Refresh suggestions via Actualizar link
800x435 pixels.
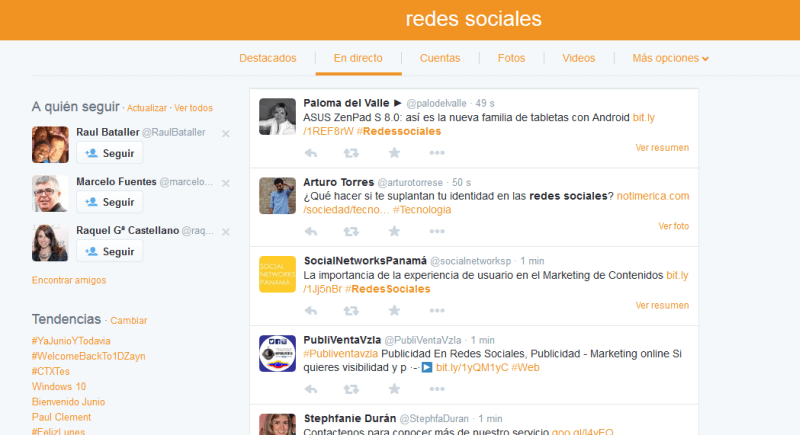[147, 108]
